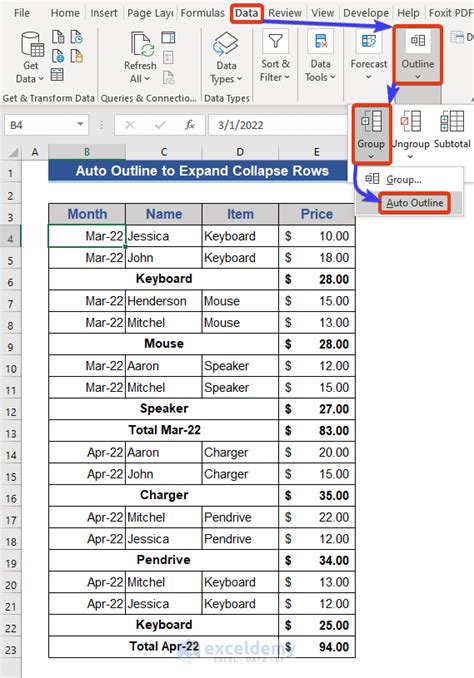
Task: Expand the Outline group button
Action: click(418, 55)
